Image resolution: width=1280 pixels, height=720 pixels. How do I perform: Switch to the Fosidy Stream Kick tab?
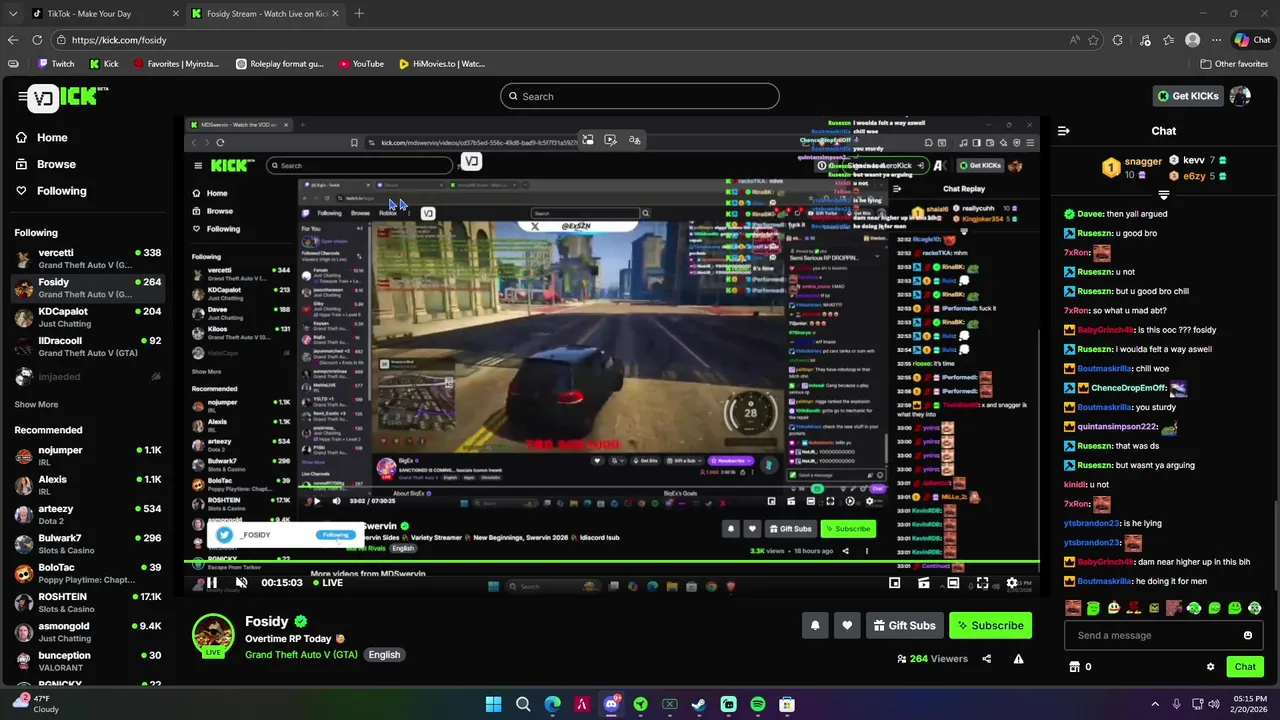click(265, 14)
